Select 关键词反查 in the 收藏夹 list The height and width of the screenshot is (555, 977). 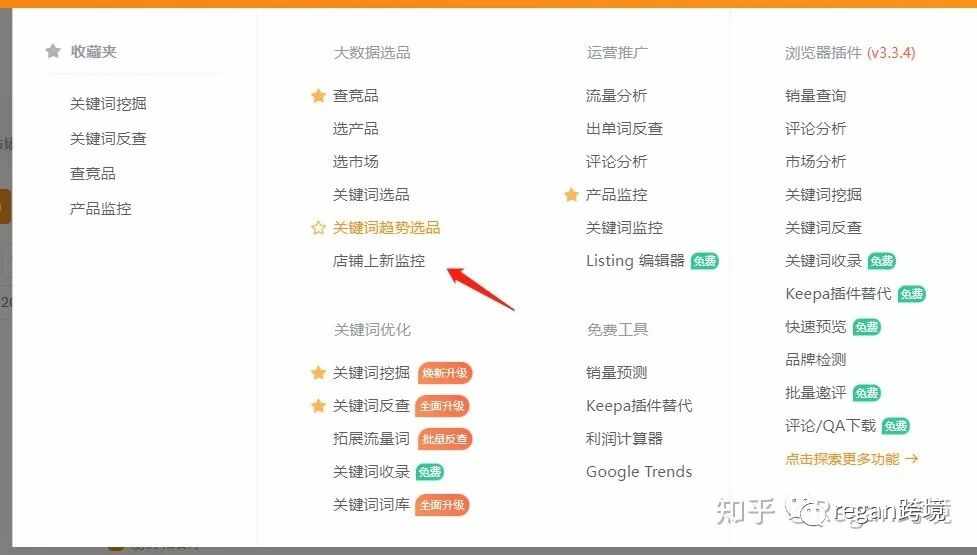click(x=108, y=138)
